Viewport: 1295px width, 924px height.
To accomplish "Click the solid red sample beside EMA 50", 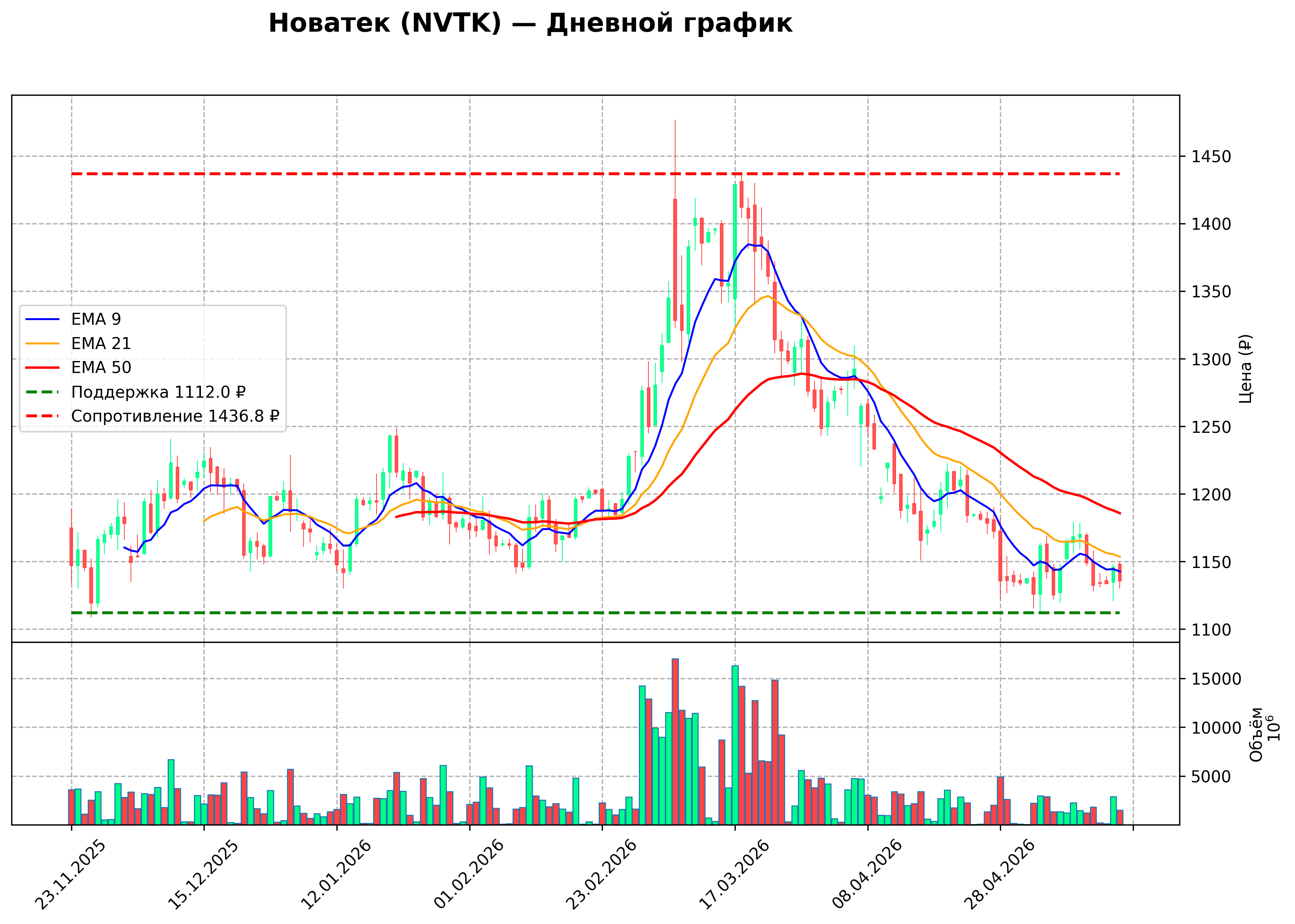I will [42, 368].
